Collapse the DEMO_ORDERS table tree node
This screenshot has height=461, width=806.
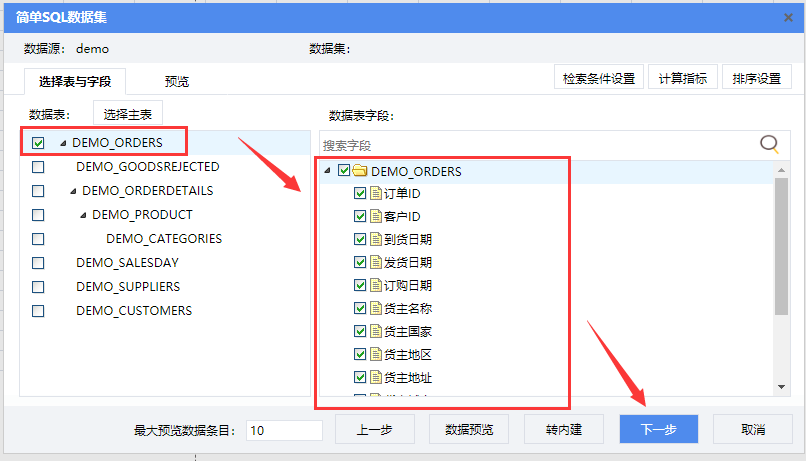click(x=63, y=143)
